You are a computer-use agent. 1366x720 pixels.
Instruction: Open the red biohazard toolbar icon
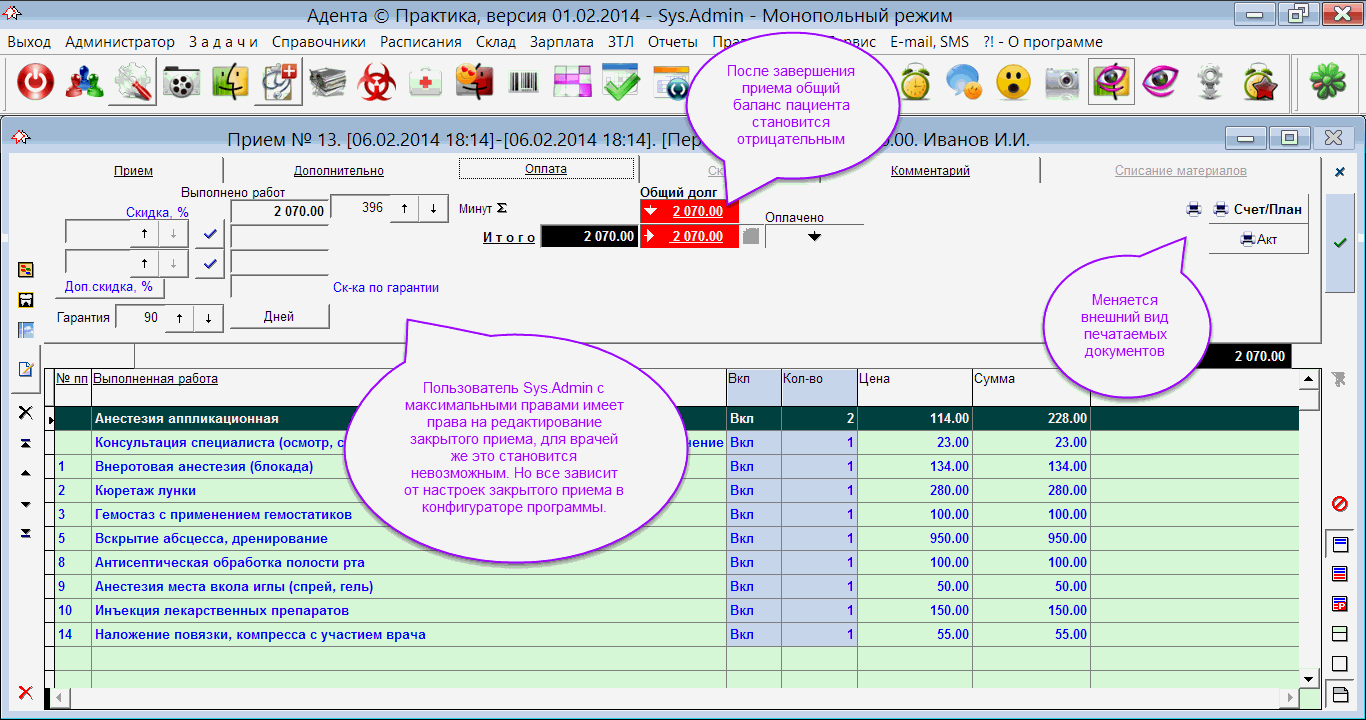tap(378, 83)
